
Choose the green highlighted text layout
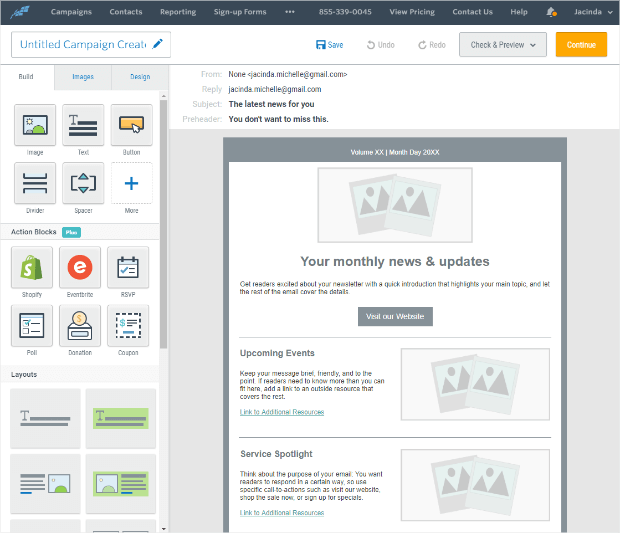tap(121, 418)
